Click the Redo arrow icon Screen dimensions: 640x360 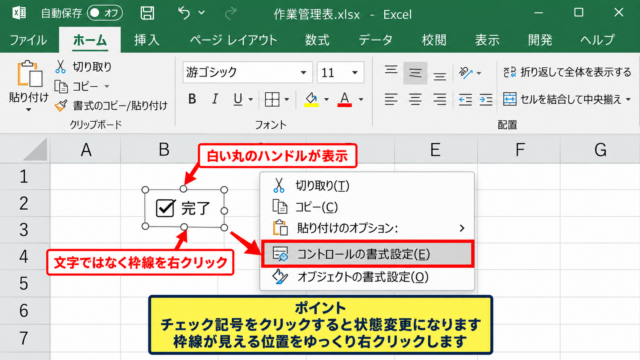[x=231, y=13]
